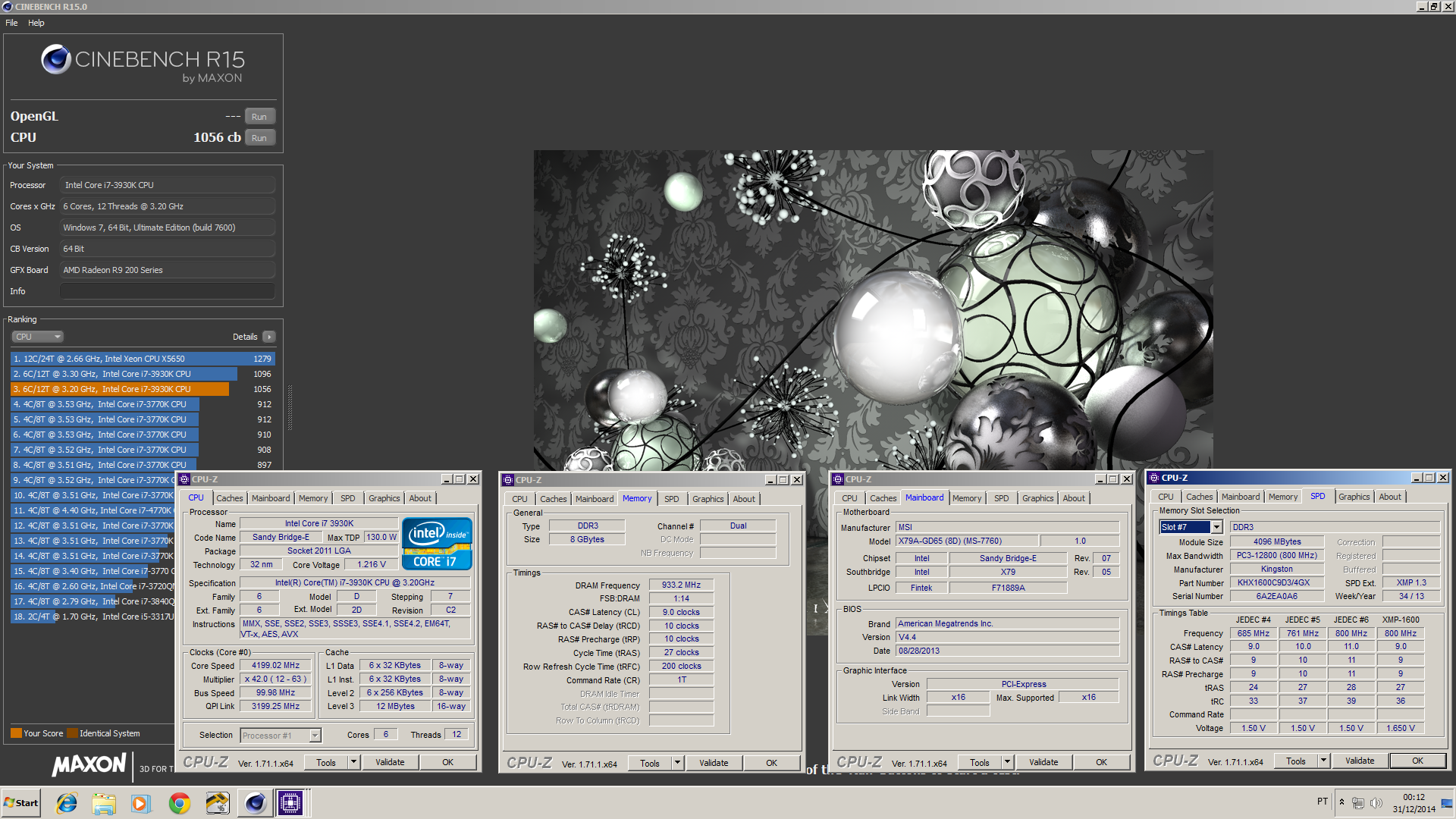Viewport: 1456px width, 819px height.
Task: Click the Show desktop button
Action: coord(1447,803)
